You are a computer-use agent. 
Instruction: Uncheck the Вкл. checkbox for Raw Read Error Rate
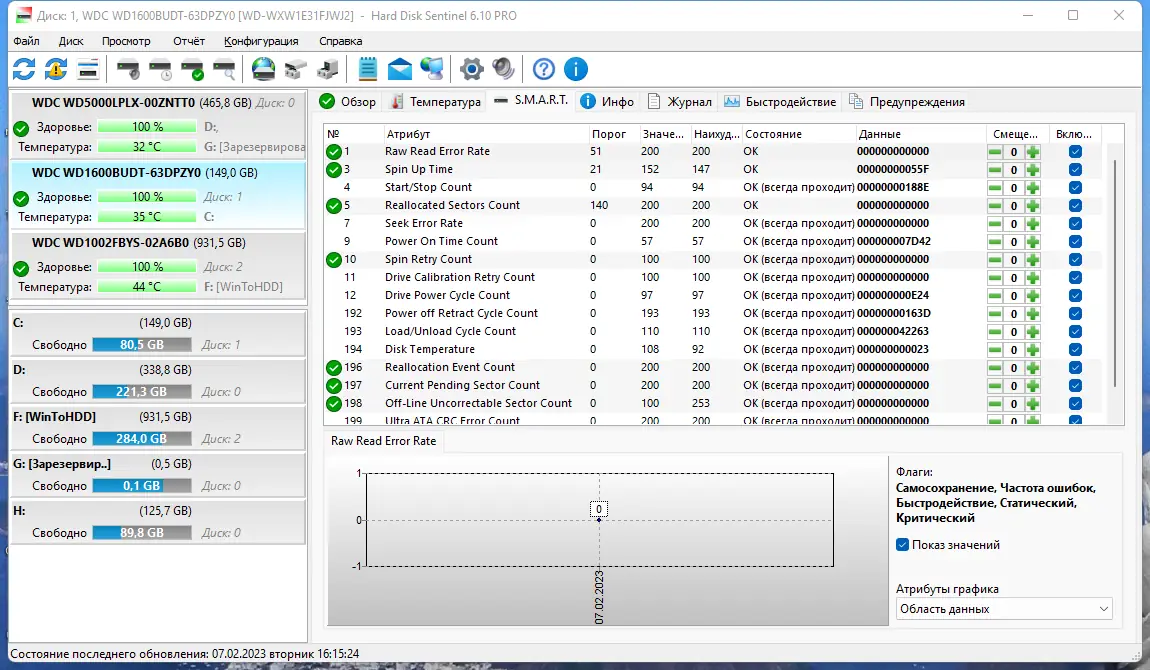1076,151
